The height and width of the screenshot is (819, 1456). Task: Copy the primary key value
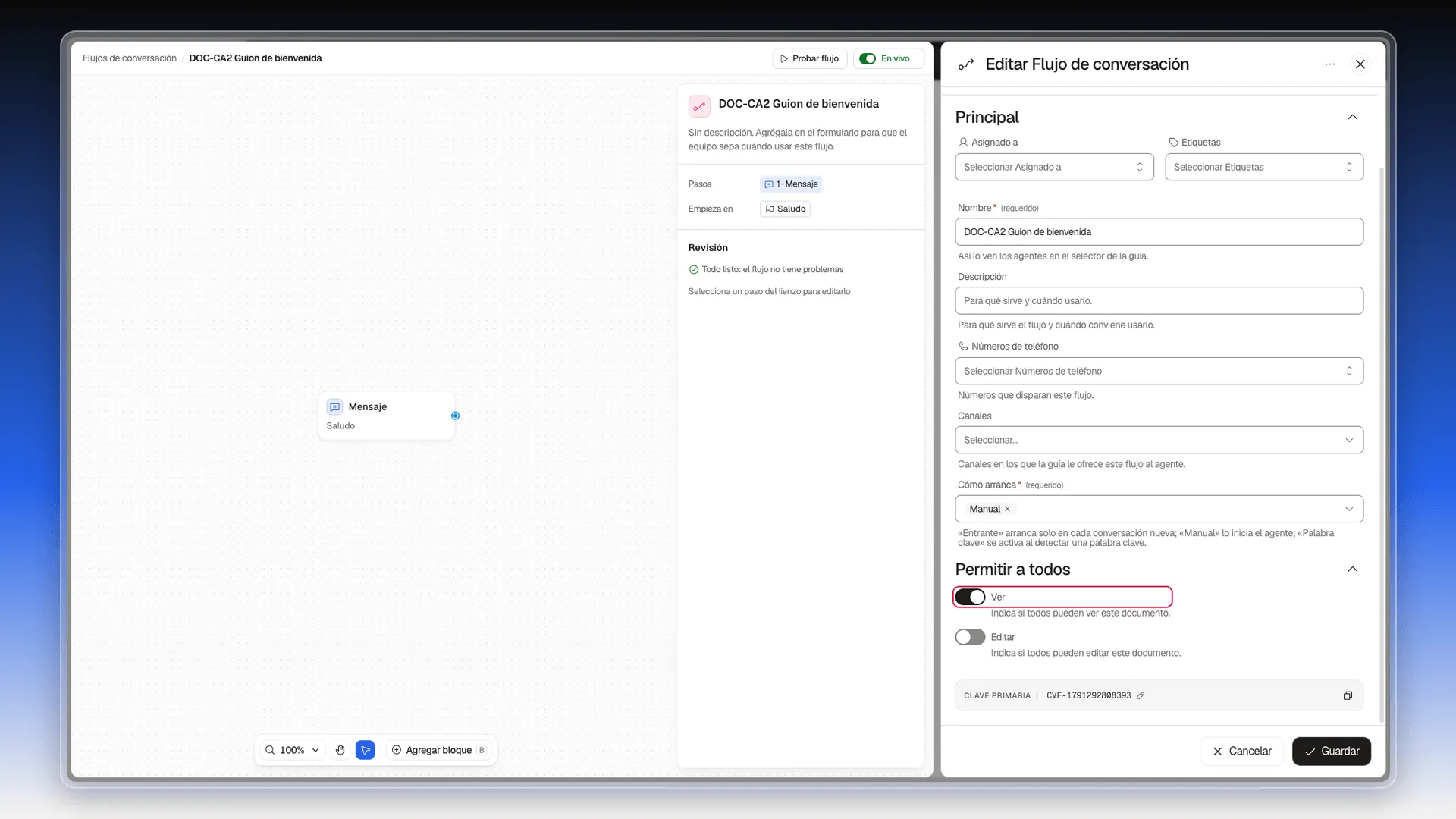pos(1348,695)
